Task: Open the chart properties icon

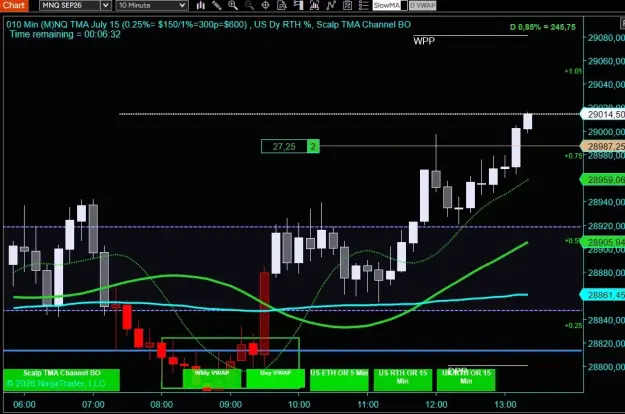Action: [347, 6]
